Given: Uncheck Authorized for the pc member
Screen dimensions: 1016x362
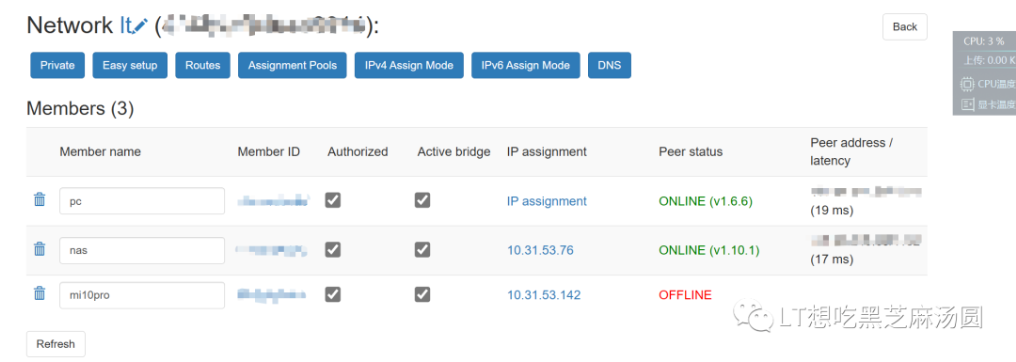Looking at the screenshot, I should pos(332,201).
